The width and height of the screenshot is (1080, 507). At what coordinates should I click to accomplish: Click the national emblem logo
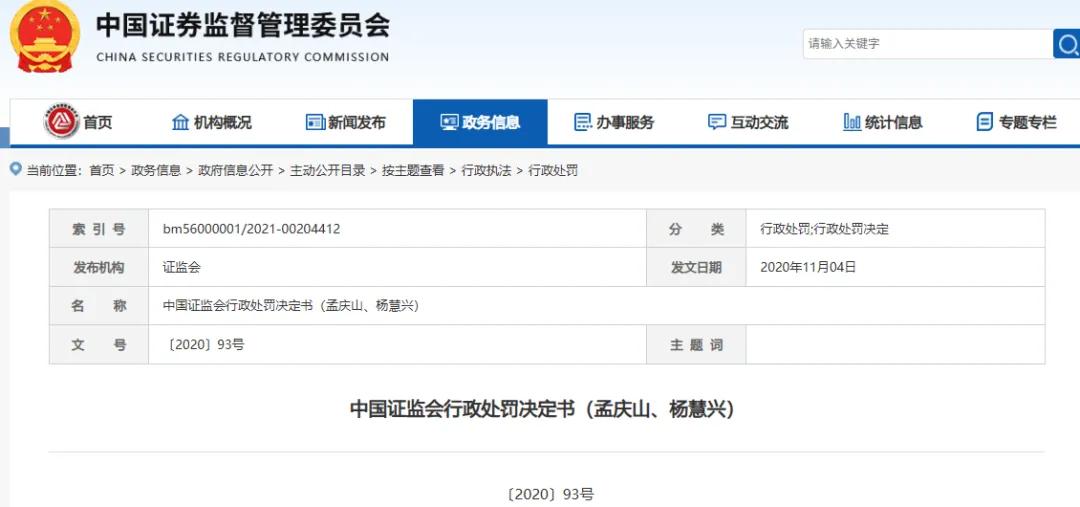45,36
